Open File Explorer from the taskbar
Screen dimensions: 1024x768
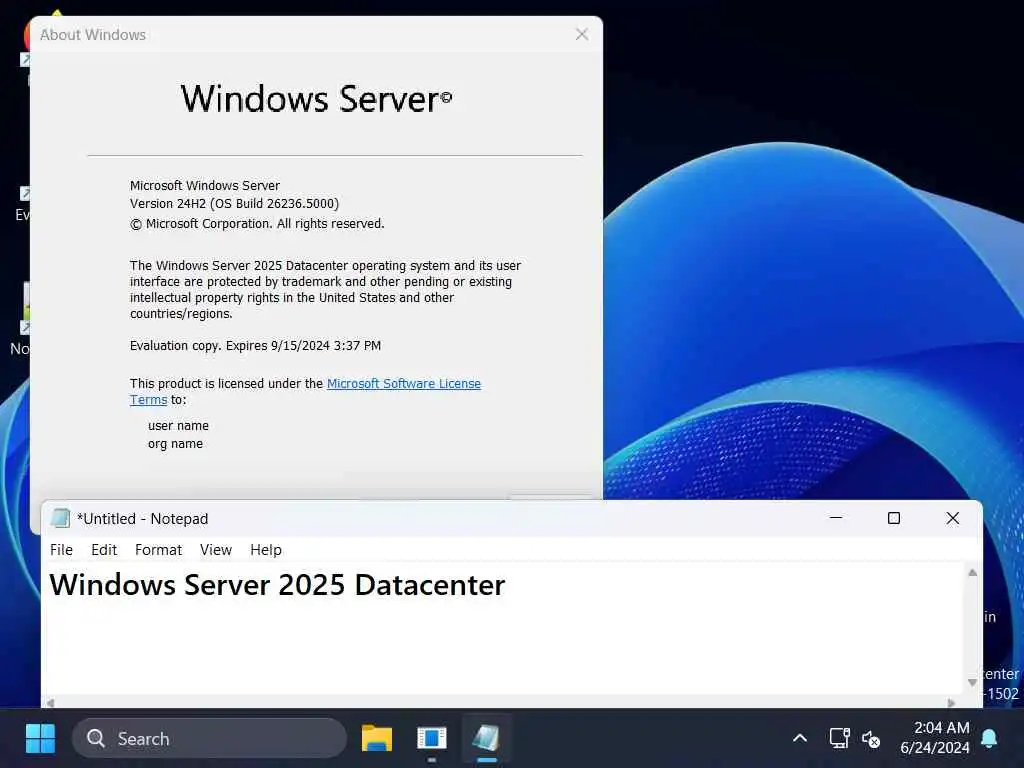pyautogui.click(x=377, y=739)
